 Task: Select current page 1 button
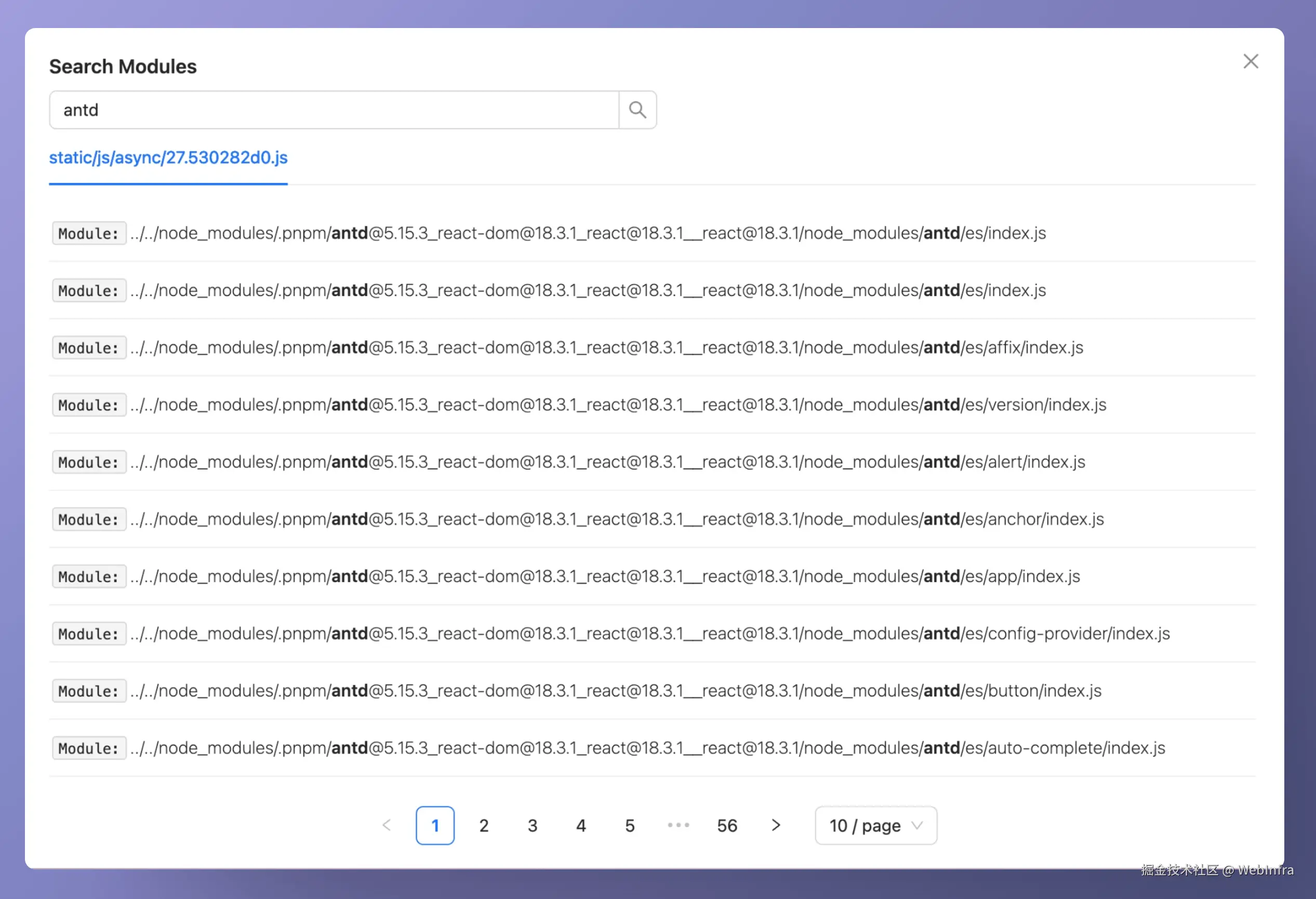coord(435,825)
